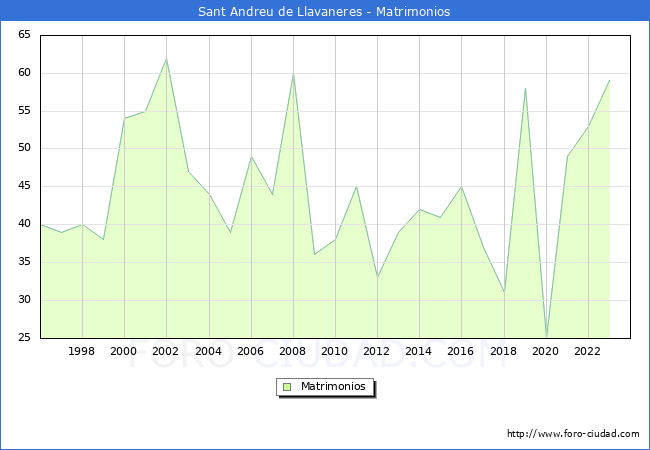Click the green Matrimonios legend swatch
Screen dimensions: 650x450
(x=287, y=386)
